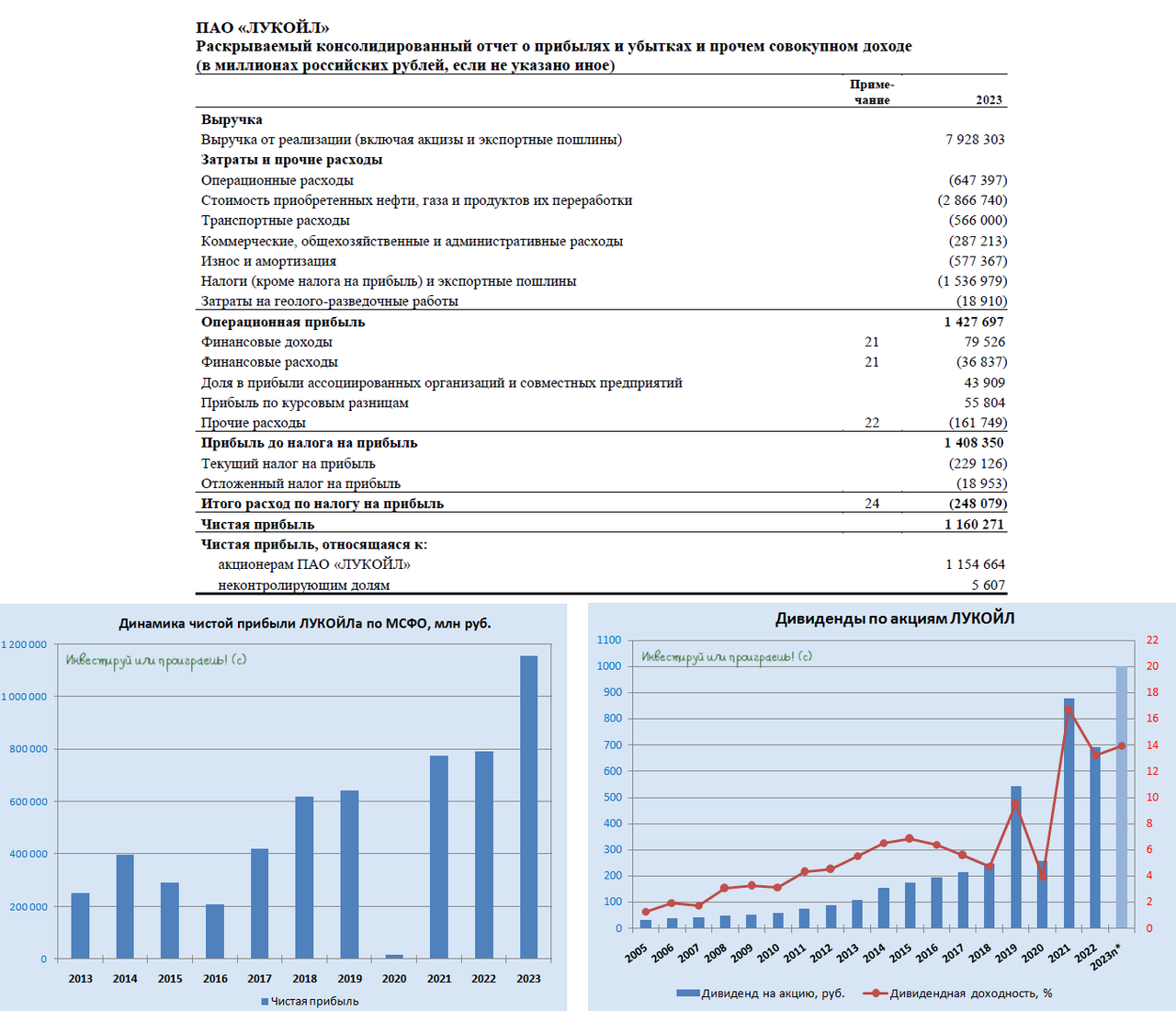The image size is (1176, 1011).
Task: Click note number 24 in tax expense row
Action: [872, 504]
